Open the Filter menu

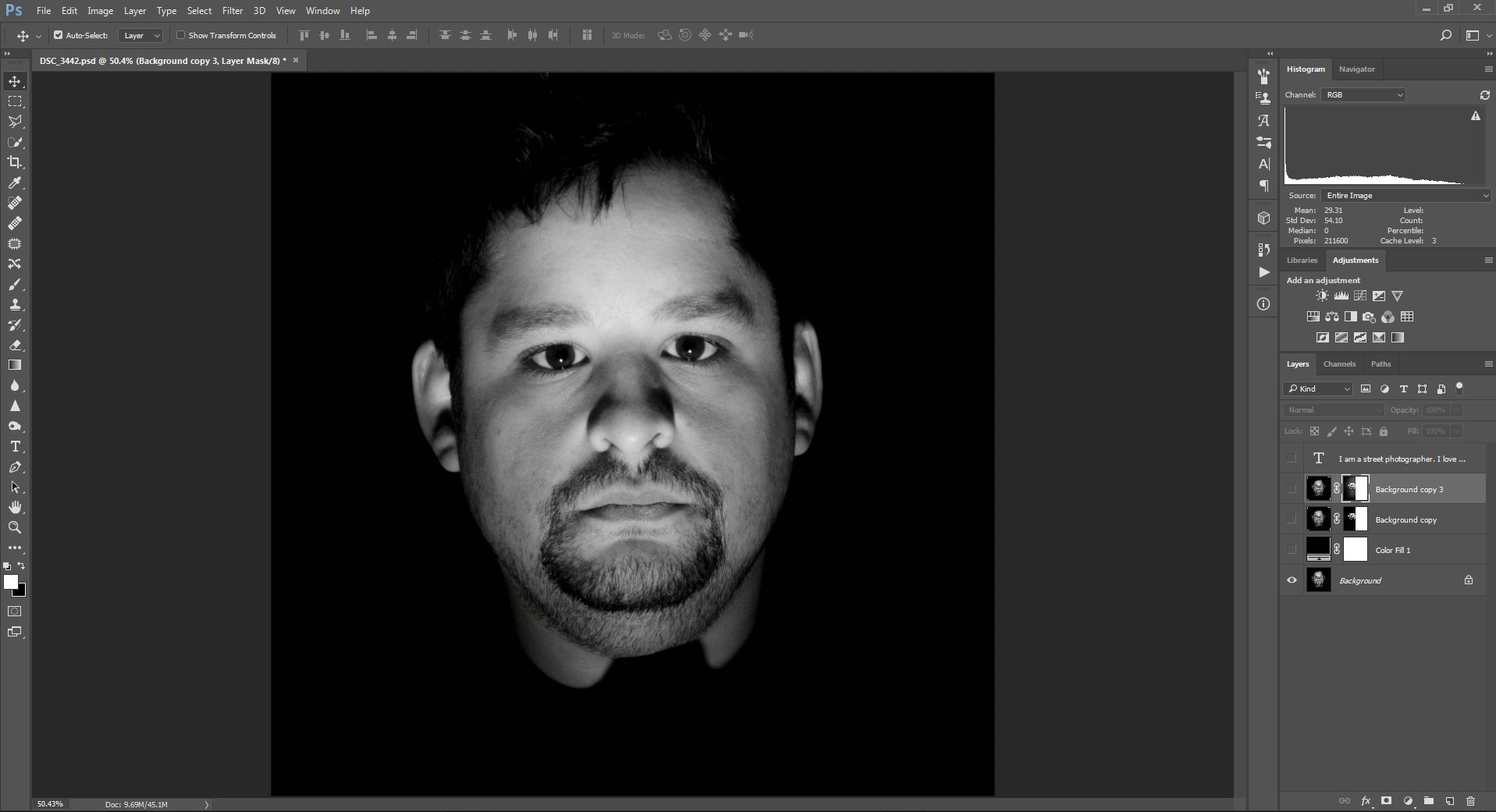point(233,11)
